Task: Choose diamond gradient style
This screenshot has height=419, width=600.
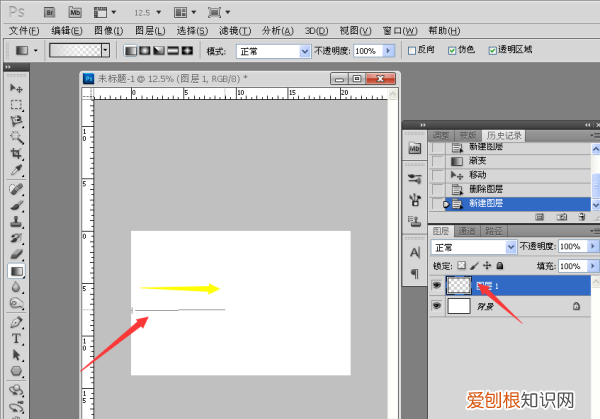Action: click(187, 51)
